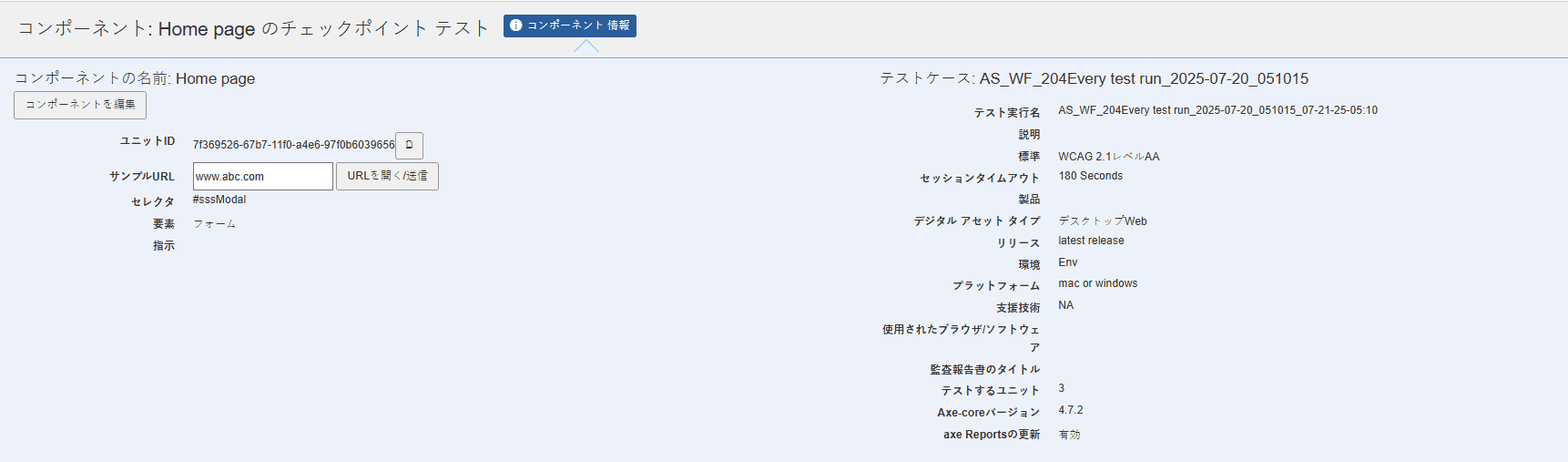Click the WCAG 2.1レベルAA standard value

point(1108,157)
